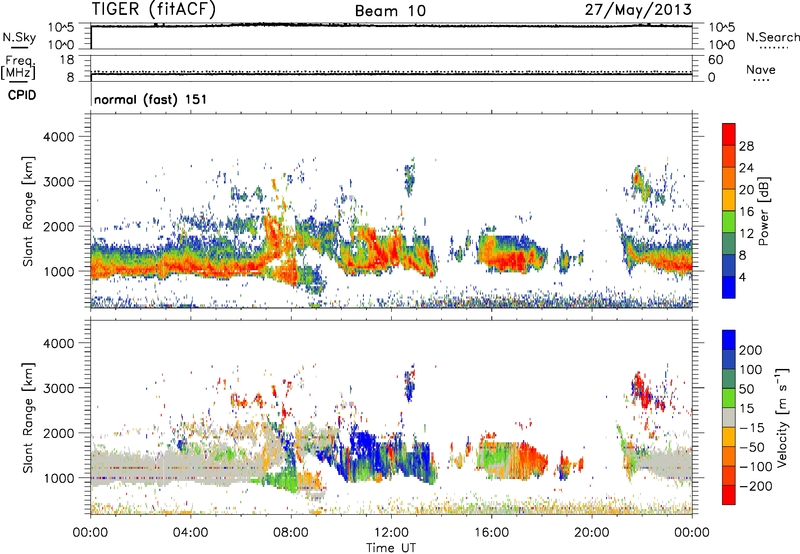
Task: Click the power colorbar value "16"
Action: [746, 212]
